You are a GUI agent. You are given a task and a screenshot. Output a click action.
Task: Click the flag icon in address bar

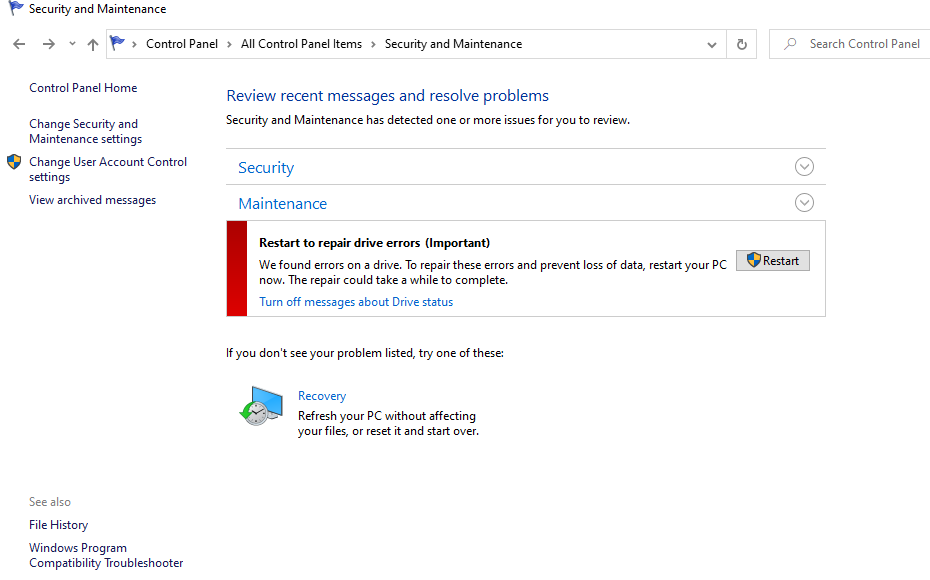(x=117, y=43)
